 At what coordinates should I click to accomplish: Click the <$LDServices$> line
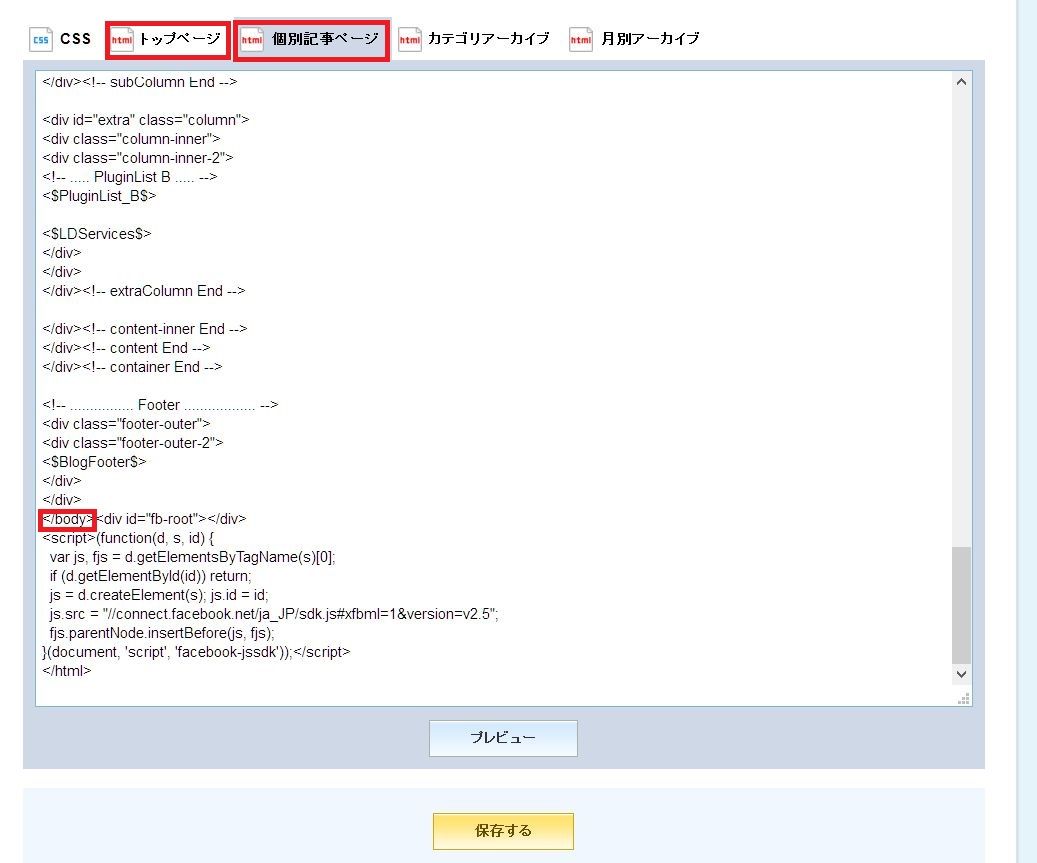[97, 233]
